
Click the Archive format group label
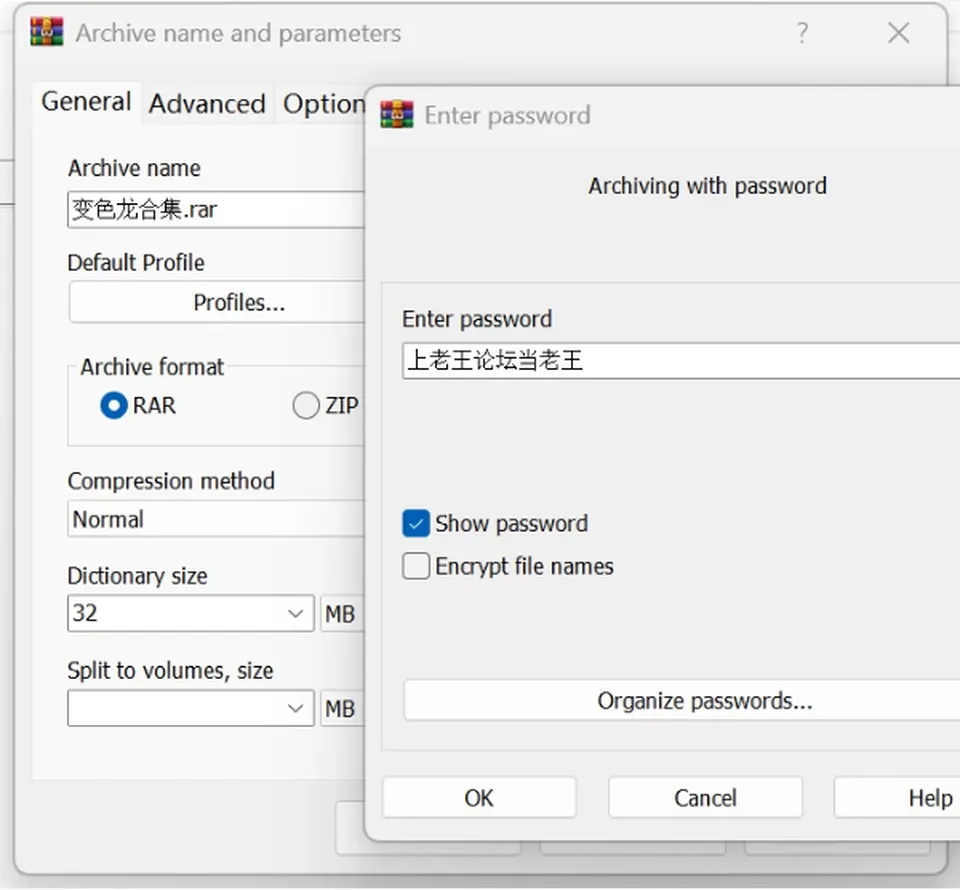[x=152, y=367]
